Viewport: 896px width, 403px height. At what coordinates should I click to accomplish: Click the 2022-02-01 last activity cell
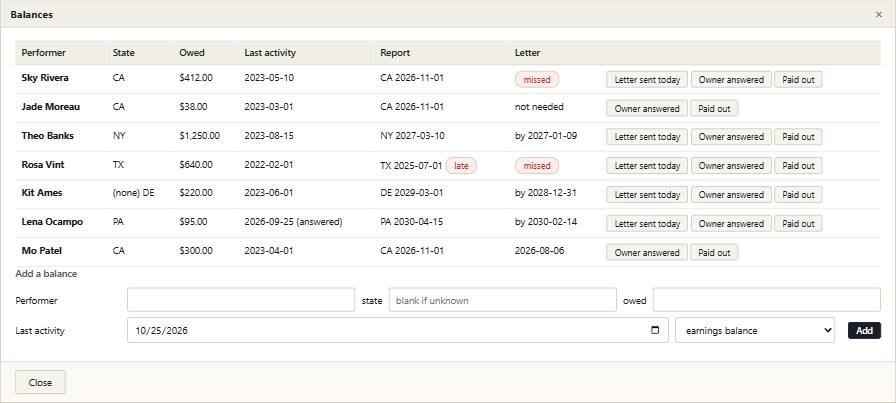[269, 165]
